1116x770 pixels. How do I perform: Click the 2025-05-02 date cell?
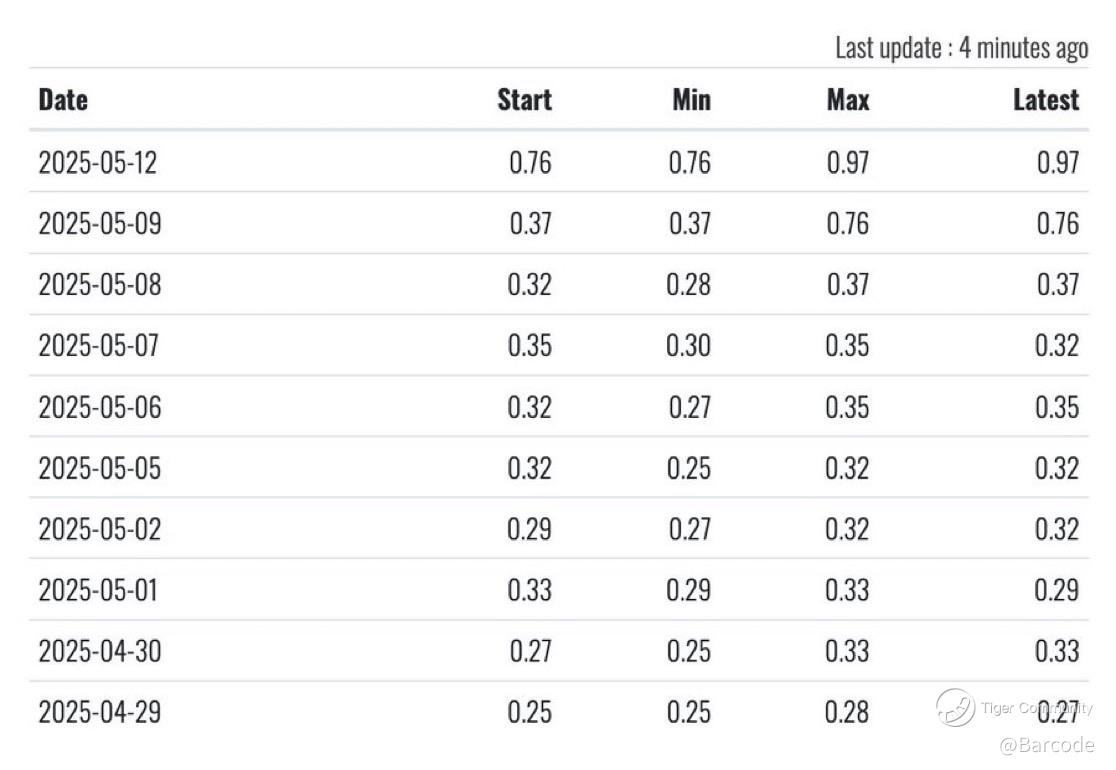point(99,529)
